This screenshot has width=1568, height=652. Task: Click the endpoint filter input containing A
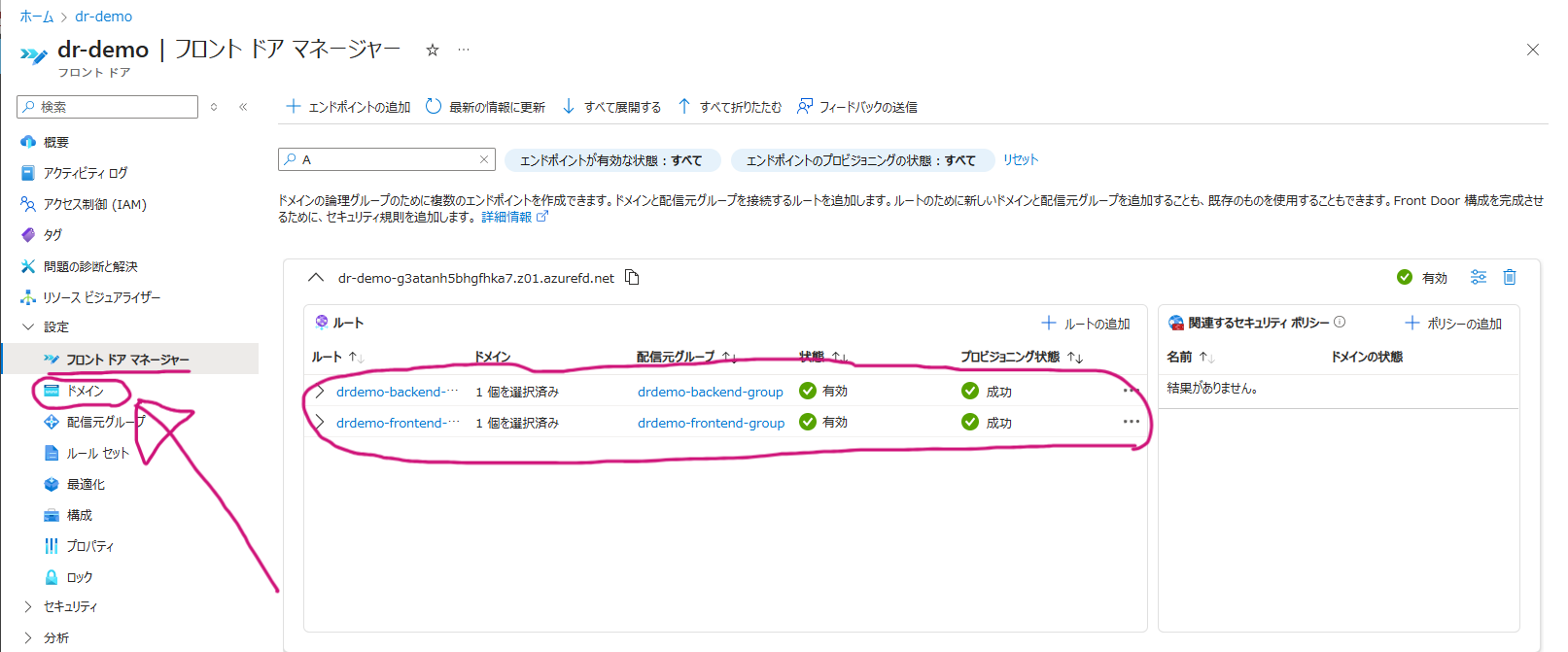pyautogui.click(x=387, y=159)
